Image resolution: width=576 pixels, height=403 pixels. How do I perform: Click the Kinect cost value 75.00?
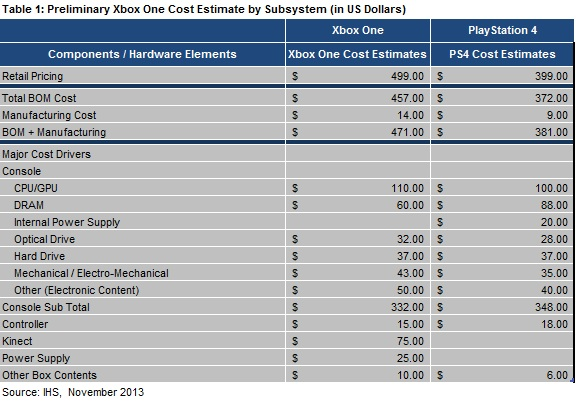410,341
